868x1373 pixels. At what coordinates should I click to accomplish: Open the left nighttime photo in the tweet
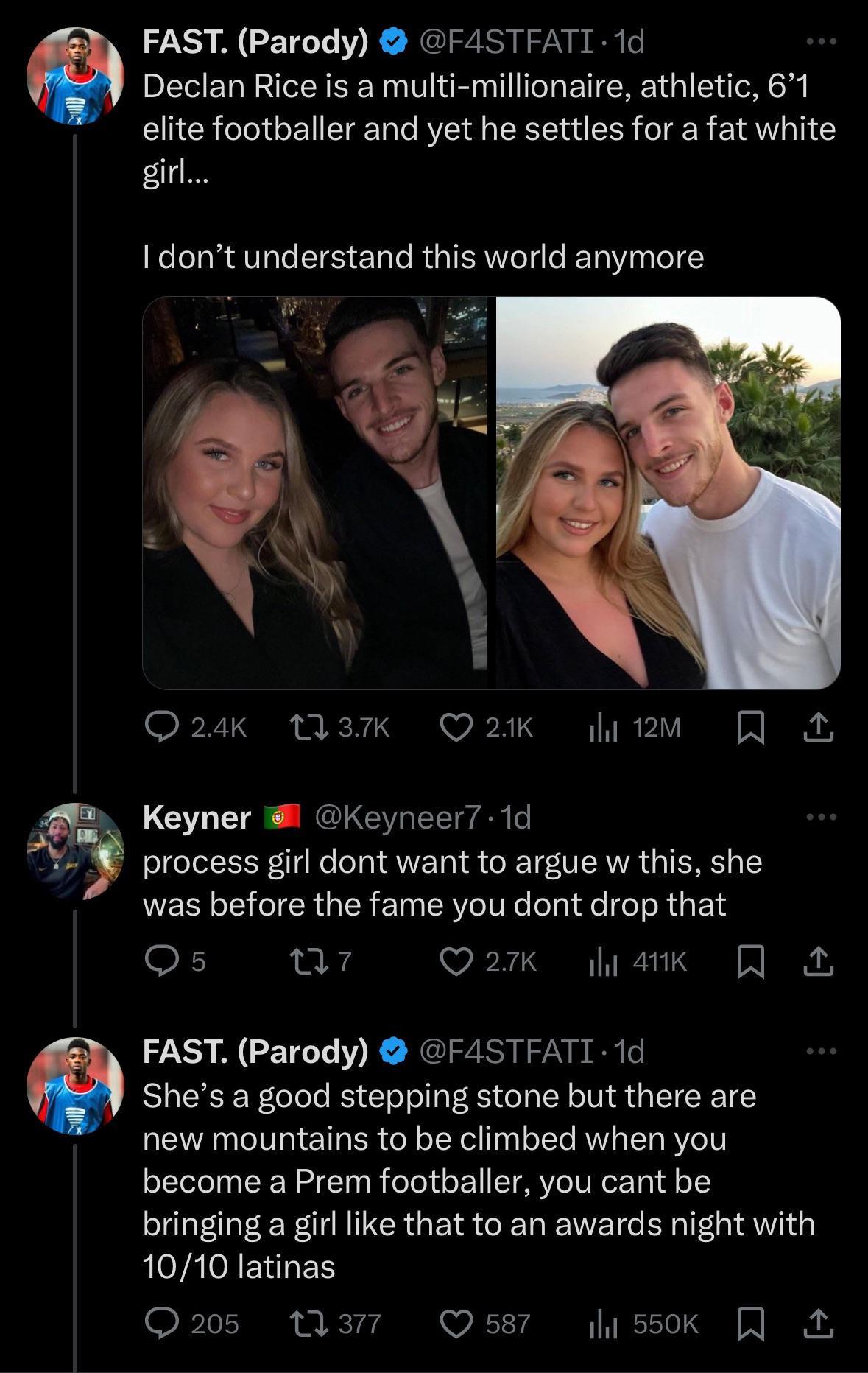(314, 492)
